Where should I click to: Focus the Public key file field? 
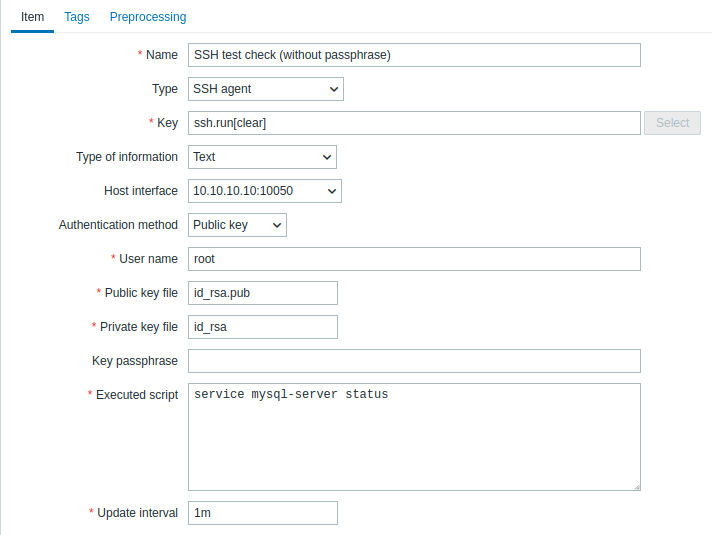263,293
